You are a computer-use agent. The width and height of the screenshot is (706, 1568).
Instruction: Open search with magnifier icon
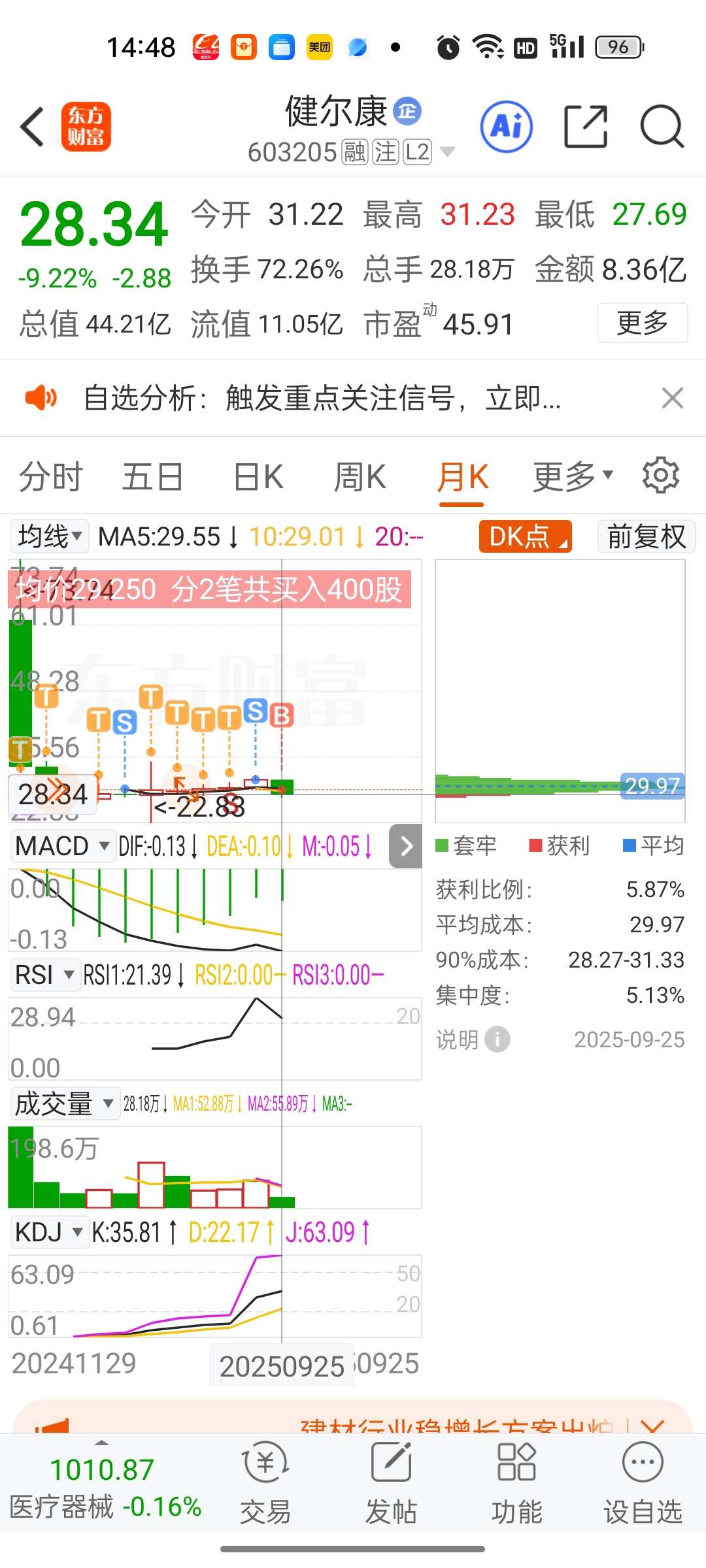tap(662, 127)
